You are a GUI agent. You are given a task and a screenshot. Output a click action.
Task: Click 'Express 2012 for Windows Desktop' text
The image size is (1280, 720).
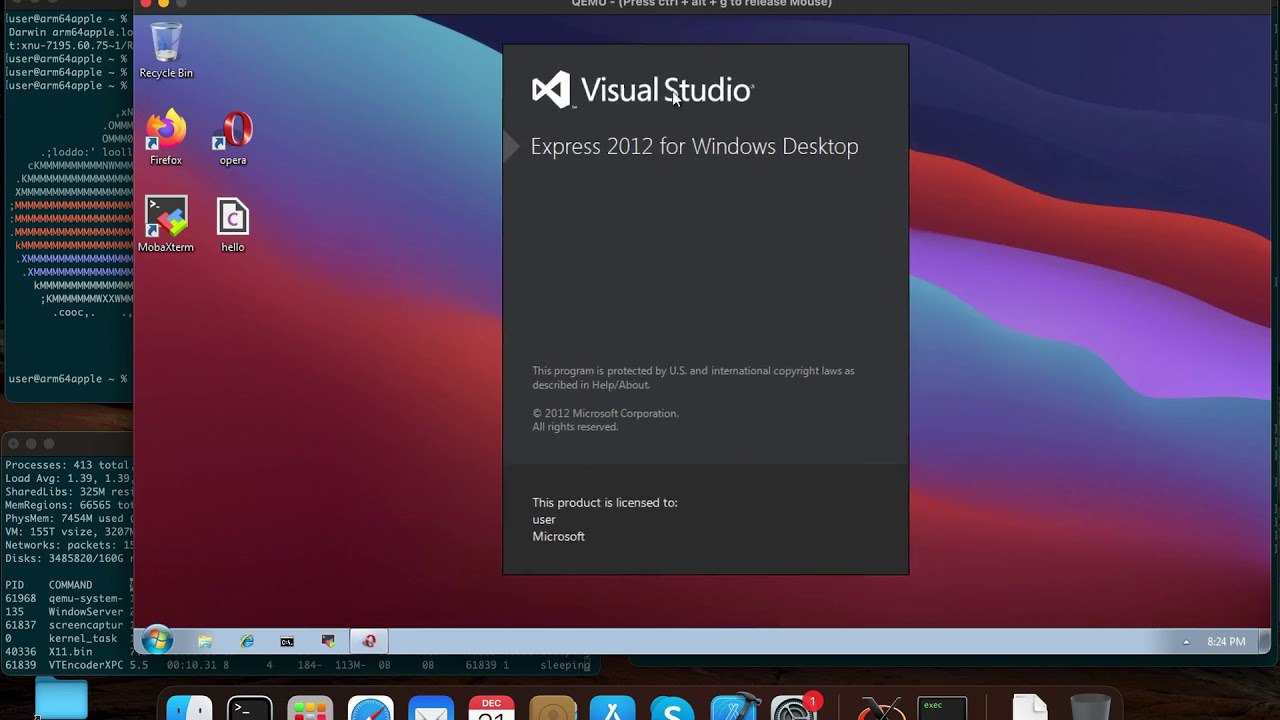(694, 146)
